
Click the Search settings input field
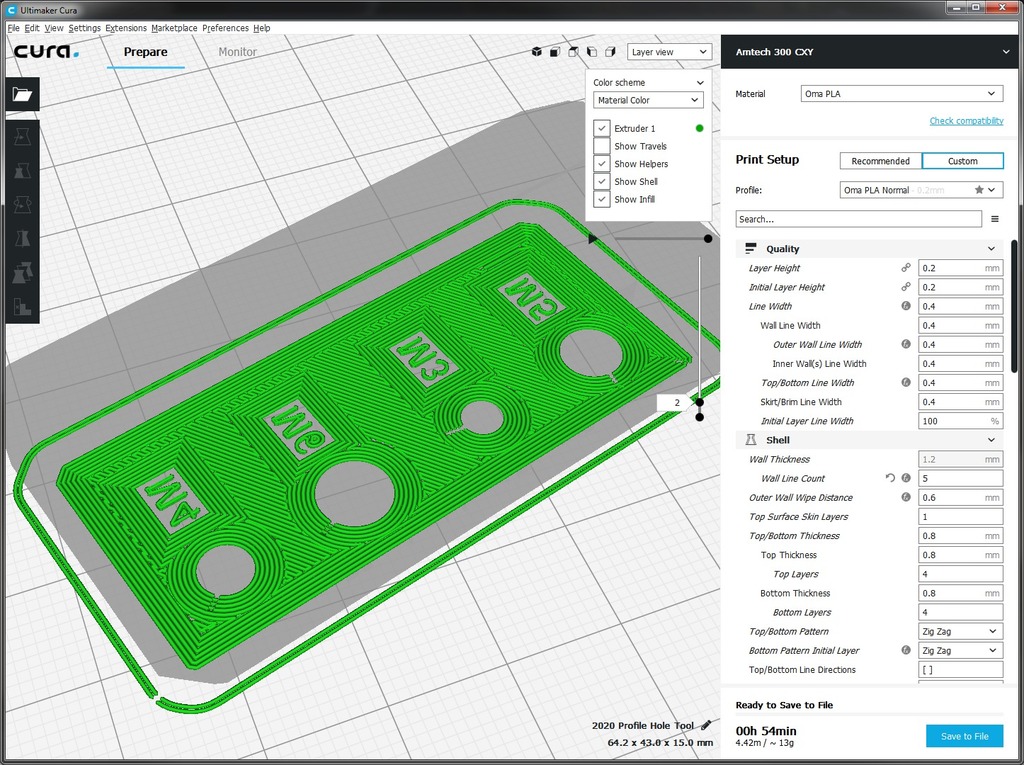pyautogui.click(x=858, y=219)
